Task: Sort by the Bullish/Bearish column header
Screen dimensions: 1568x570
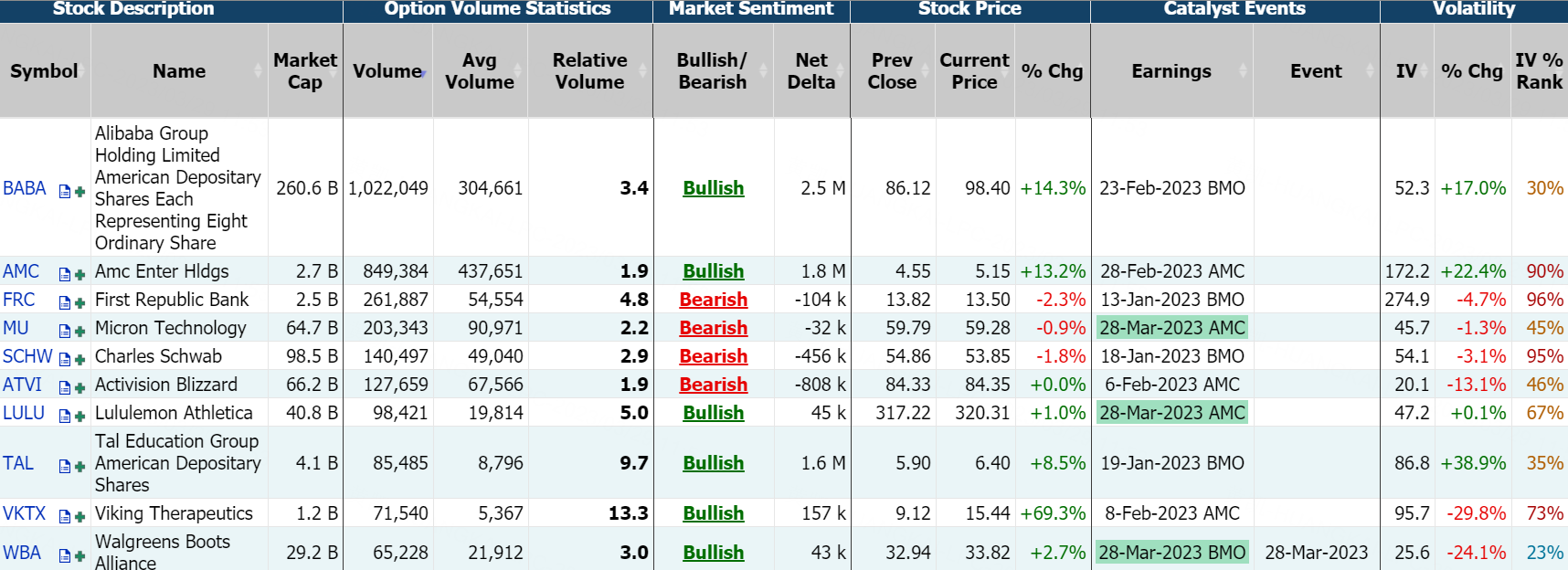Action: pyautogui.click(x=712, y=71)
